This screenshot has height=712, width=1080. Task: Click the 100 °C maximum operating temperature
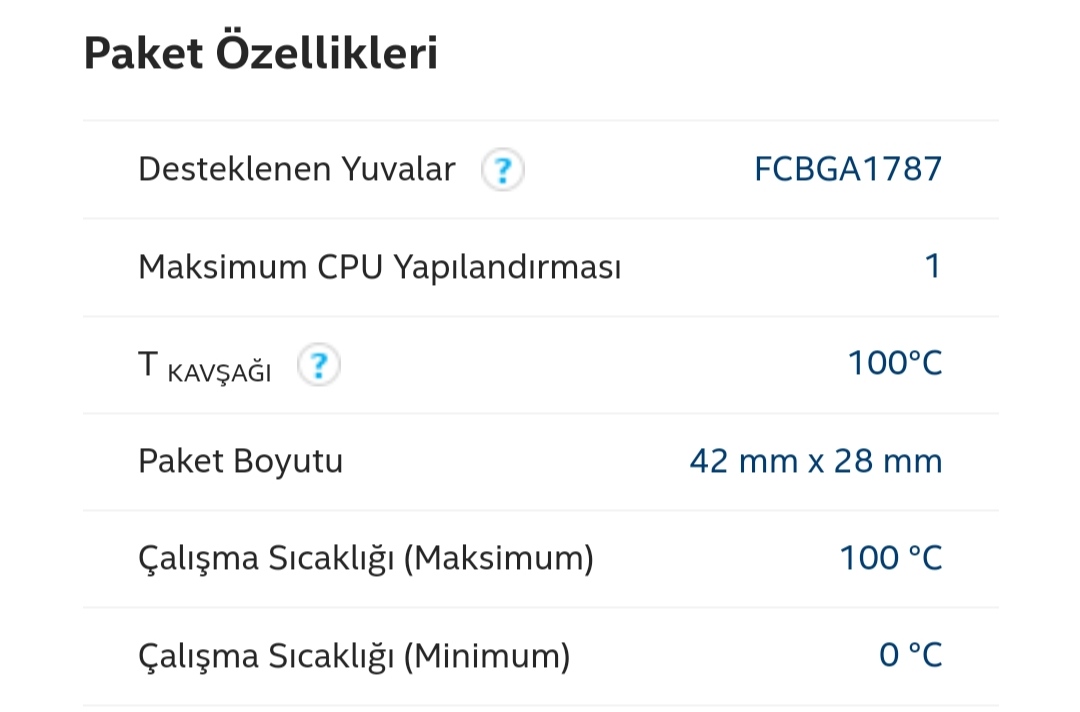click(891, 558)
